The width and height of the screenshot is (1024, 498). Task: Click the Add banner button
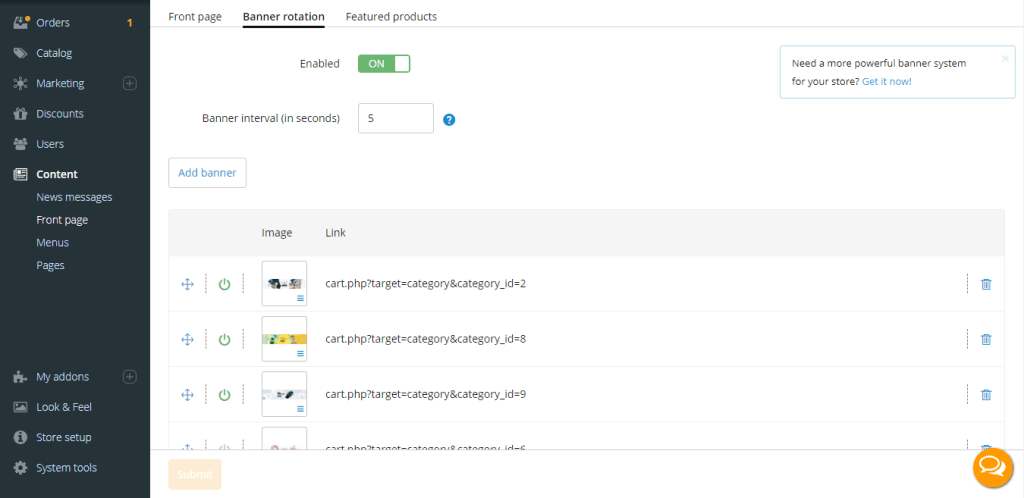tap(207, 173)
